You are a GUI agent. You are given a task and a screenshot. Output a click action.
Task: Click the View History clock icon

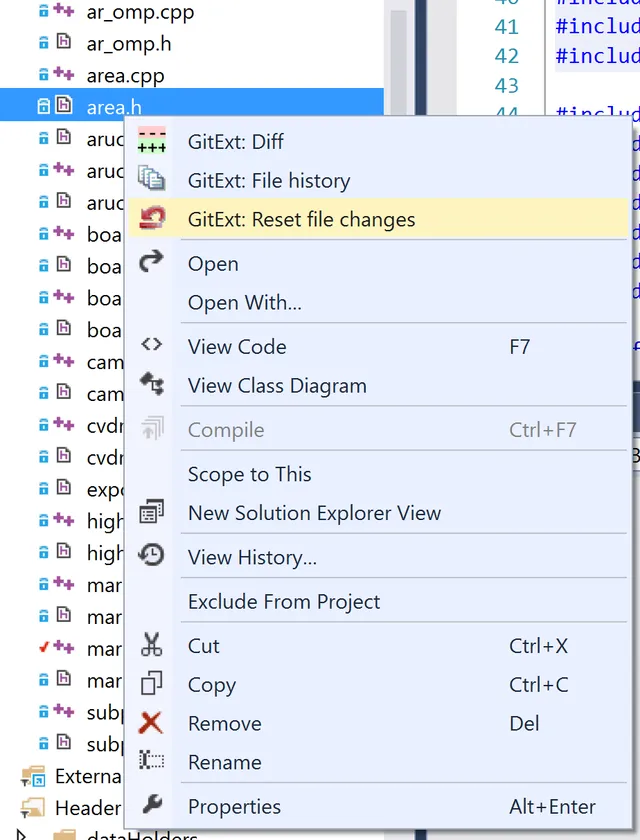152,557
